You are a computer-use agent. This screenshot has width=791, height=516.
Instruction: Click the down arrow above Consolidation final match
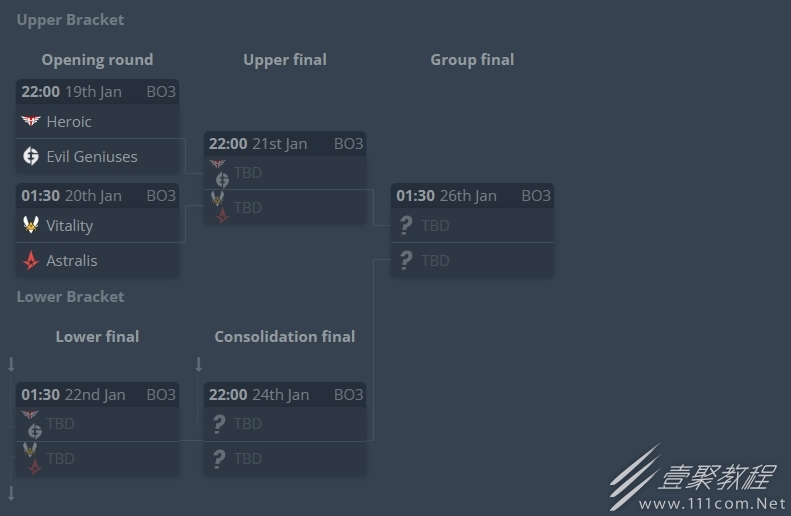199,364
